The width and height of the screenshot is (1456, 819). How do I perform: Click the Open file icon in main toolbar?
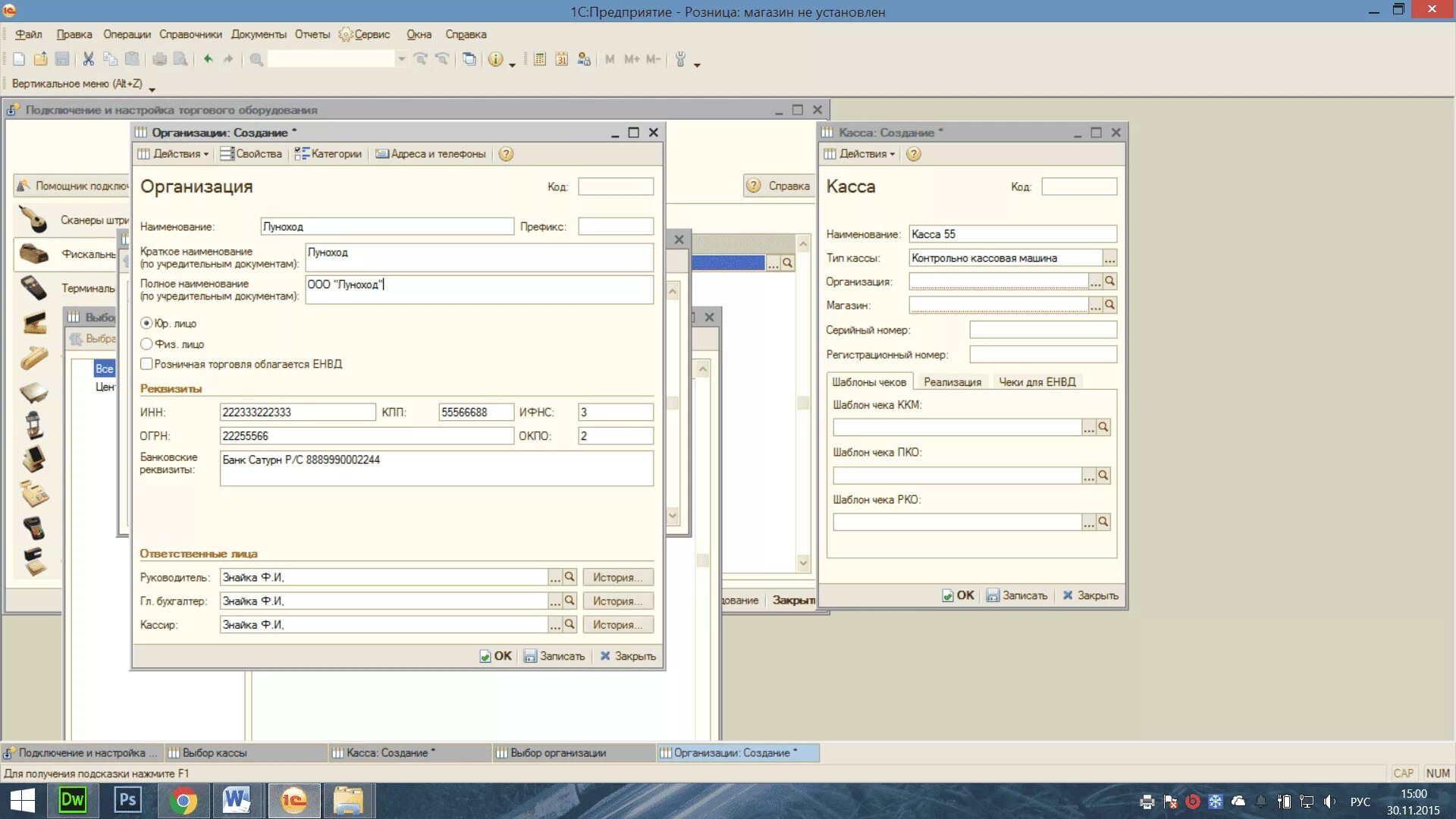point(41,59)
